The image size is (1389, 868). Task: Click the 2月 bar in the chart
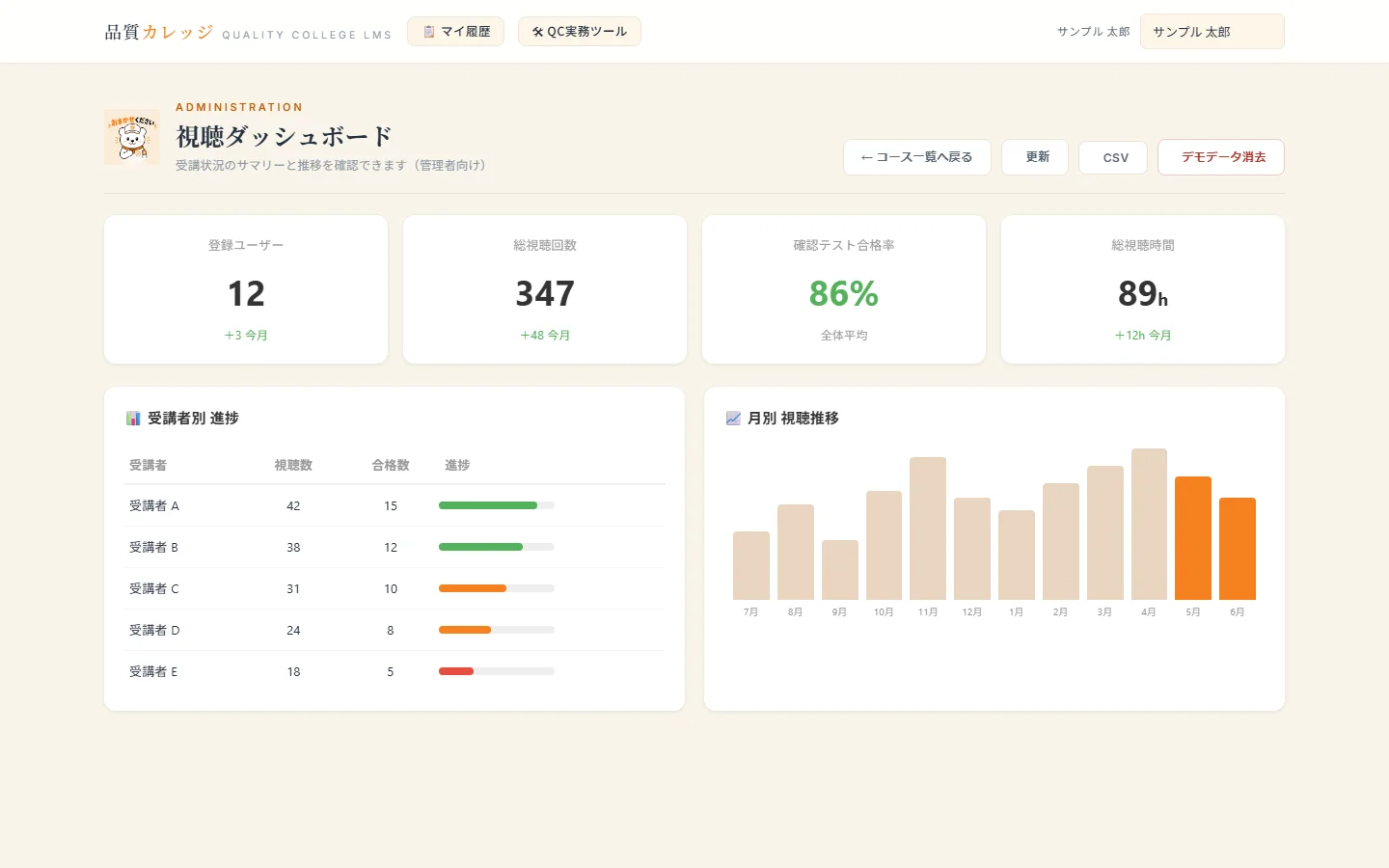[x=1061, y=541]
